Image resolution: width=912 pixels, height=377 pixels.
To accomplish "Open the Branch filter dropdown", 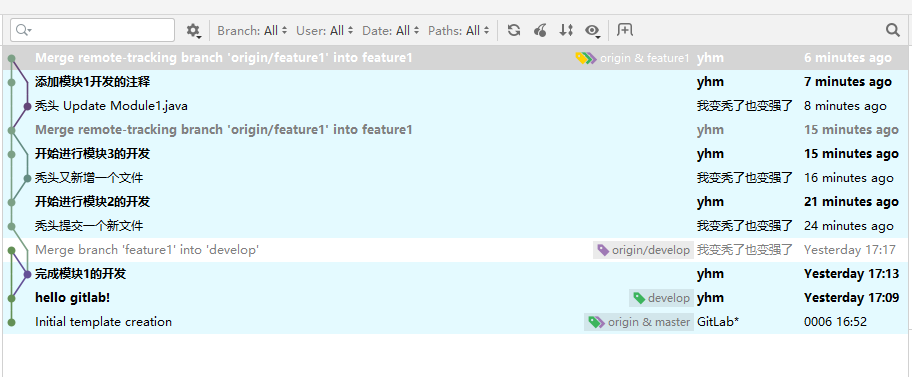I will (252, 30).
